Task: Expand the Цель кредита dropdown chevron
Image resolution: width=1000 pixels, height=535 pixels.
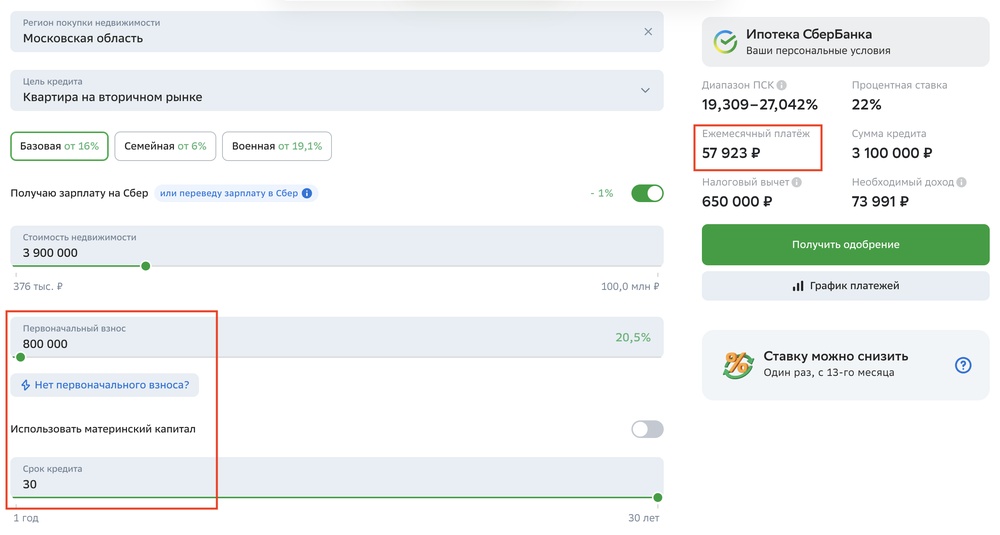Action: [x=645, y=90]
